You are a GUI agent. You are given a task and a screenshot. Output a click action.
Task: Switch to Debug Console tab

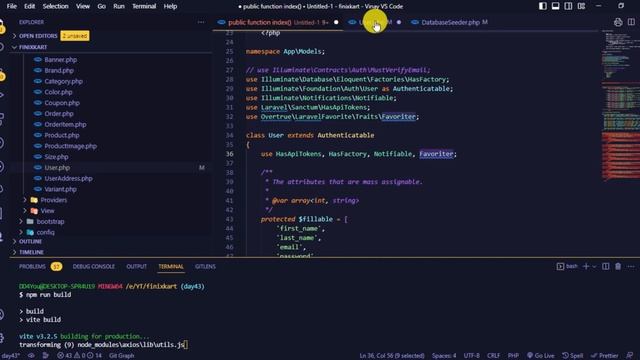[93, 267]
